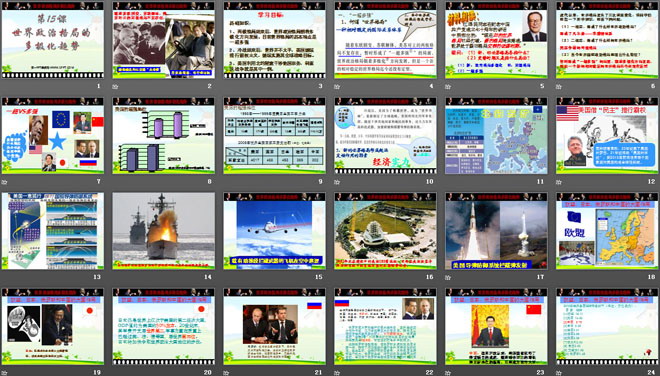Select slide 15 airplane thumbnail
Viewport: 660px width, 376px height.
click(274, 231)
